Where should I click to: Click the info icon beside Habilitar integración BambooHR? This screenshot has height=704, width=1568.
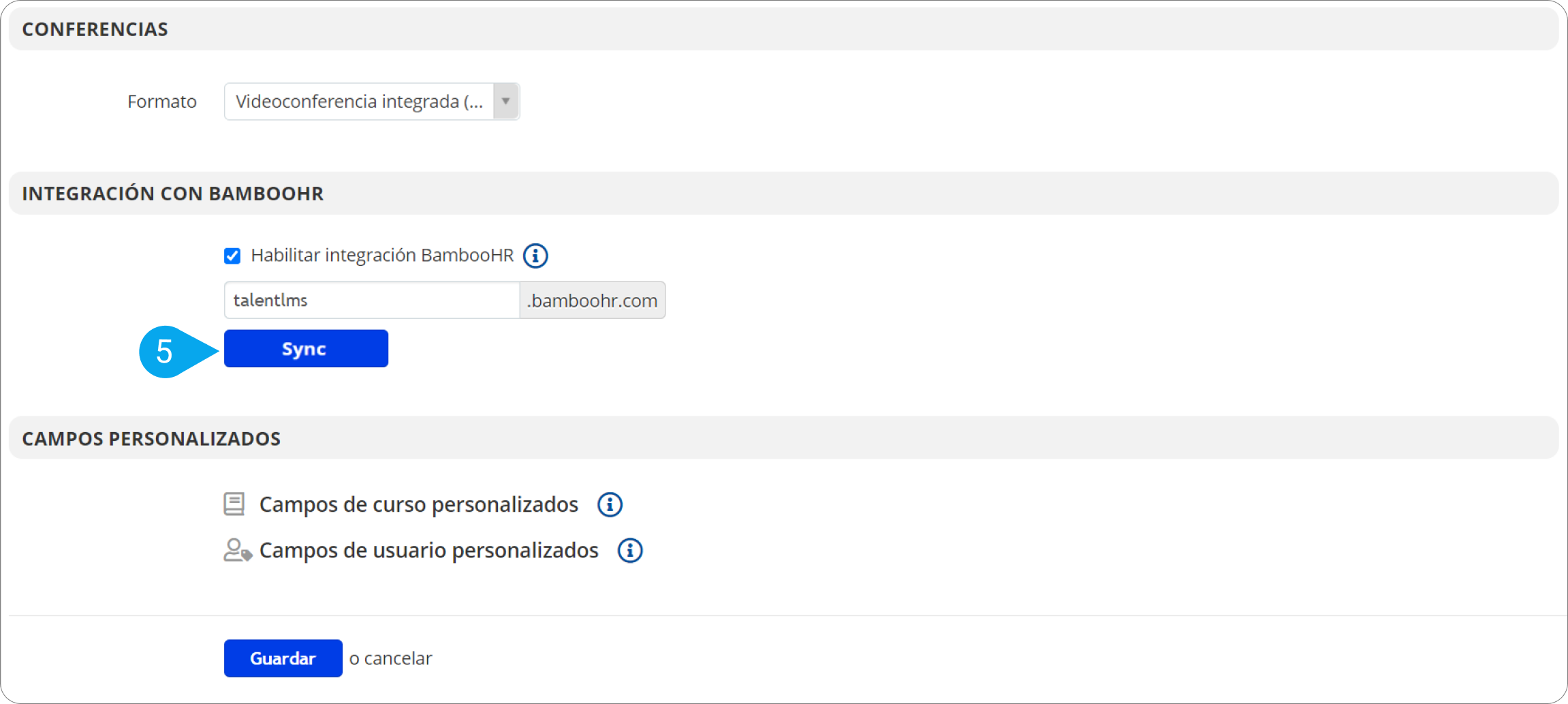pos(535,256)
